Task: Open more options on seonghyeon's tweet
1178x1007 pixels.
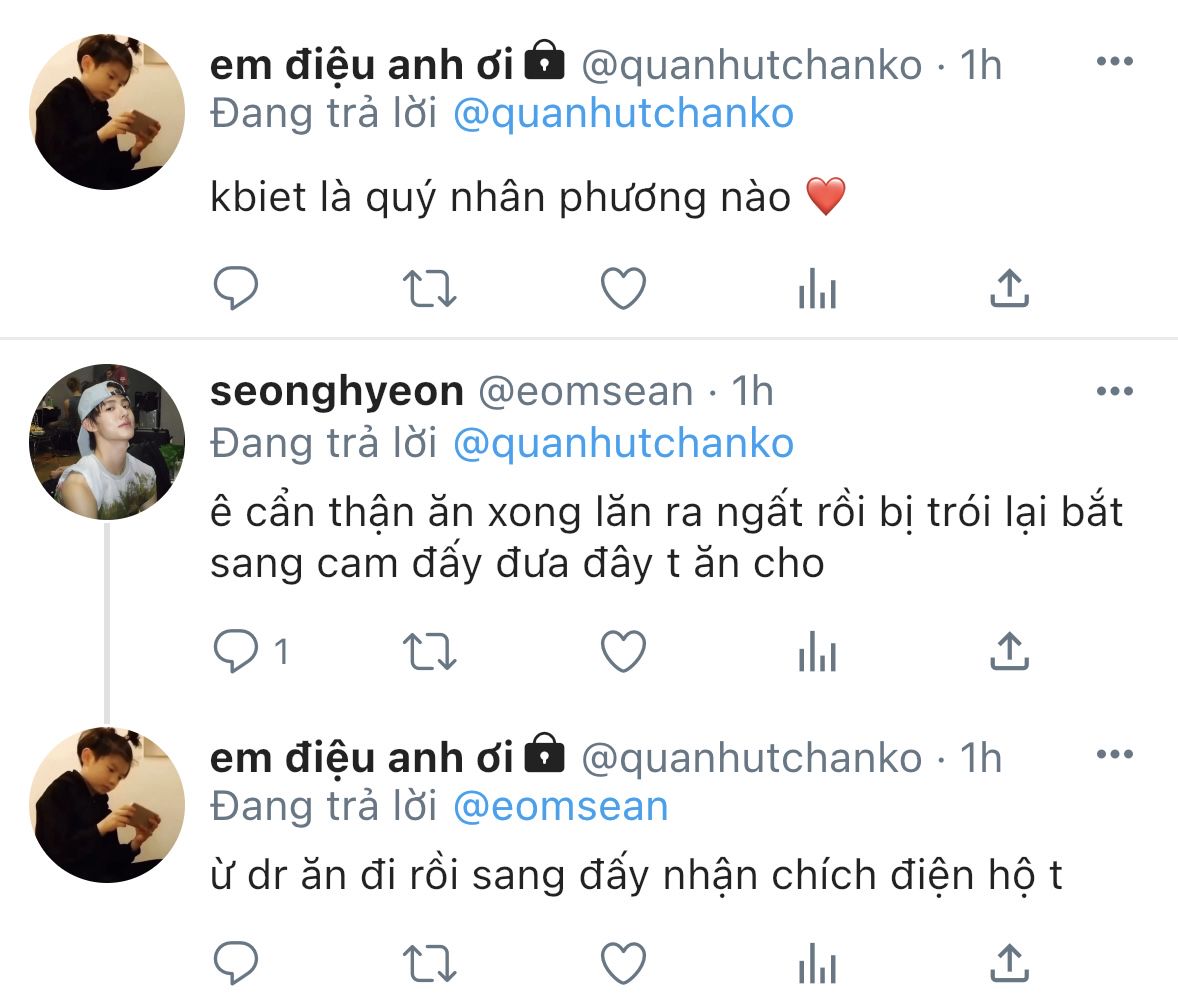Action: click(x=1114, y=390)
